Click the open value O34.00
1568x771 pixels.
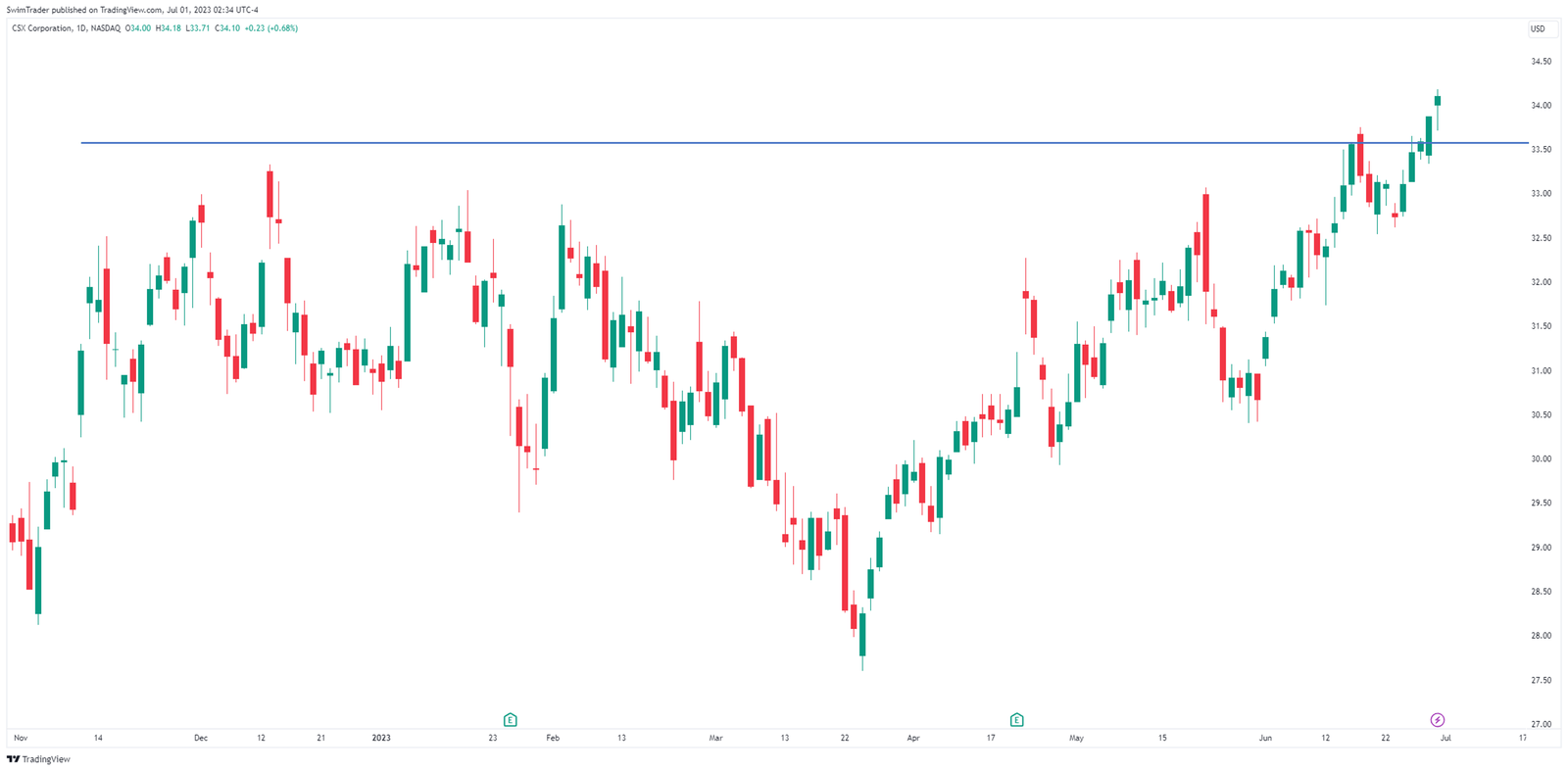click(x=140, y=28)
